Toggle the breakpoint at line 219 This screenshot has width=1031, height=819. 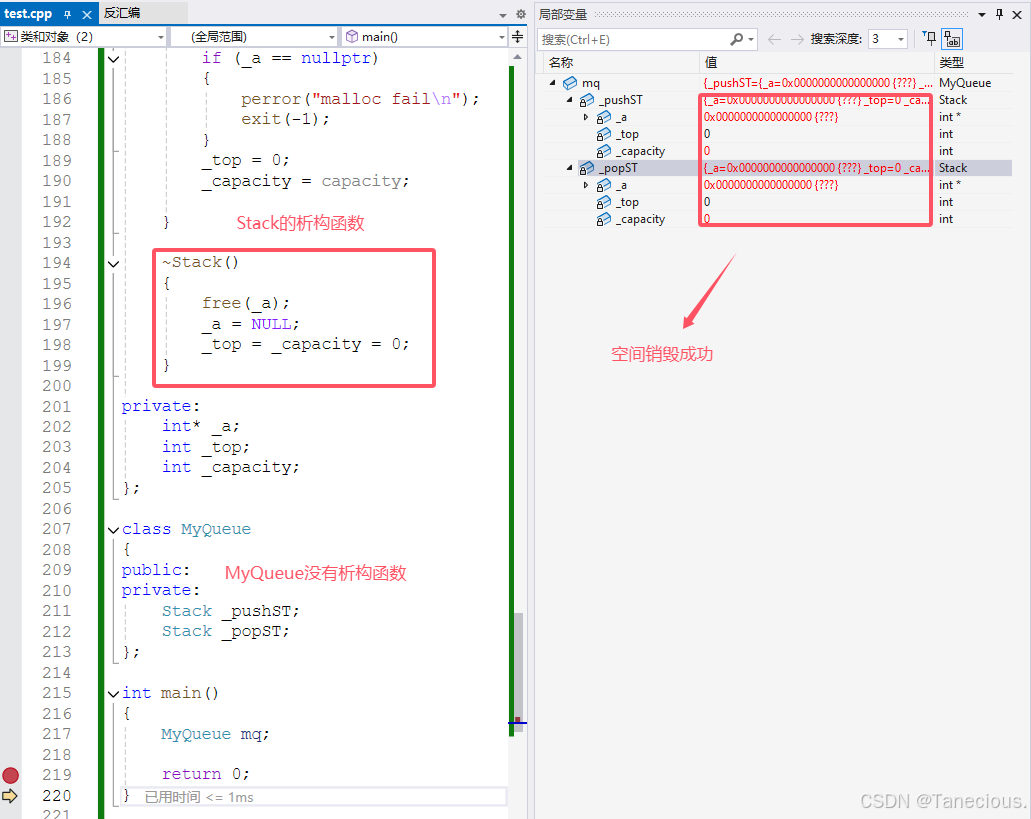(11, 775)
